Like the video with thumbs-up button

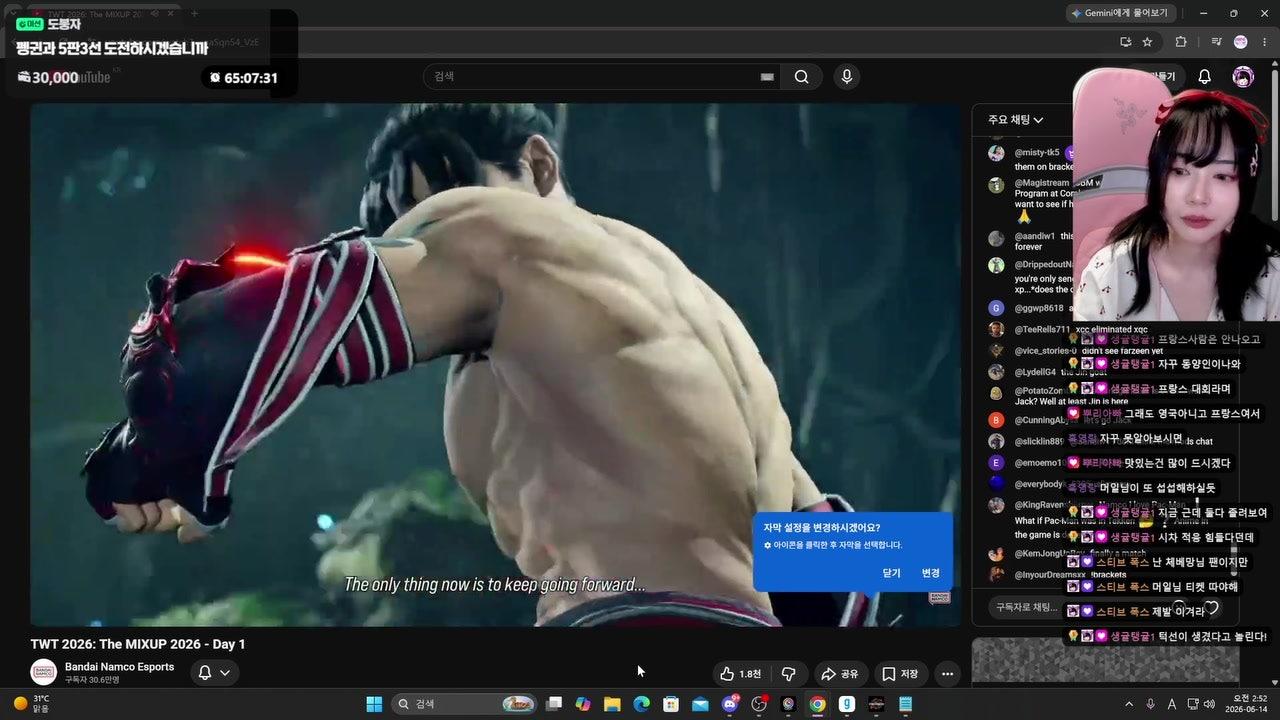740,674
